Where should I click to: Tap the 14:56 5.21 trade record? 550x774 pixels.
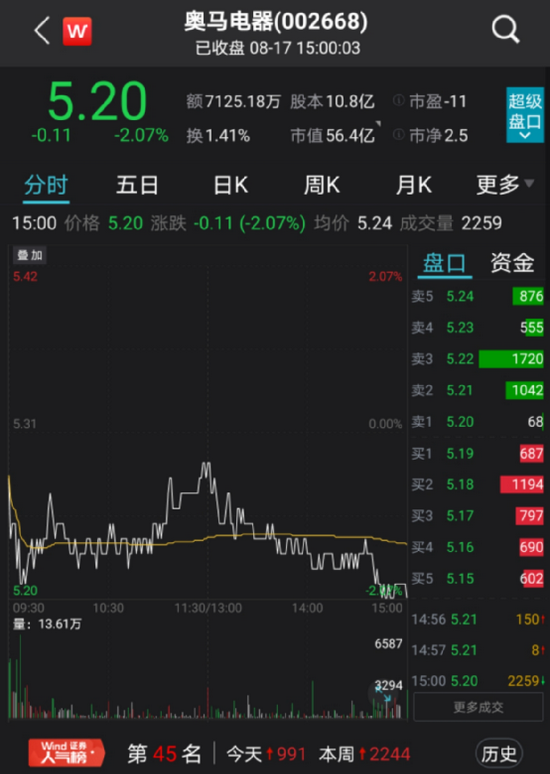coord(478,619)
